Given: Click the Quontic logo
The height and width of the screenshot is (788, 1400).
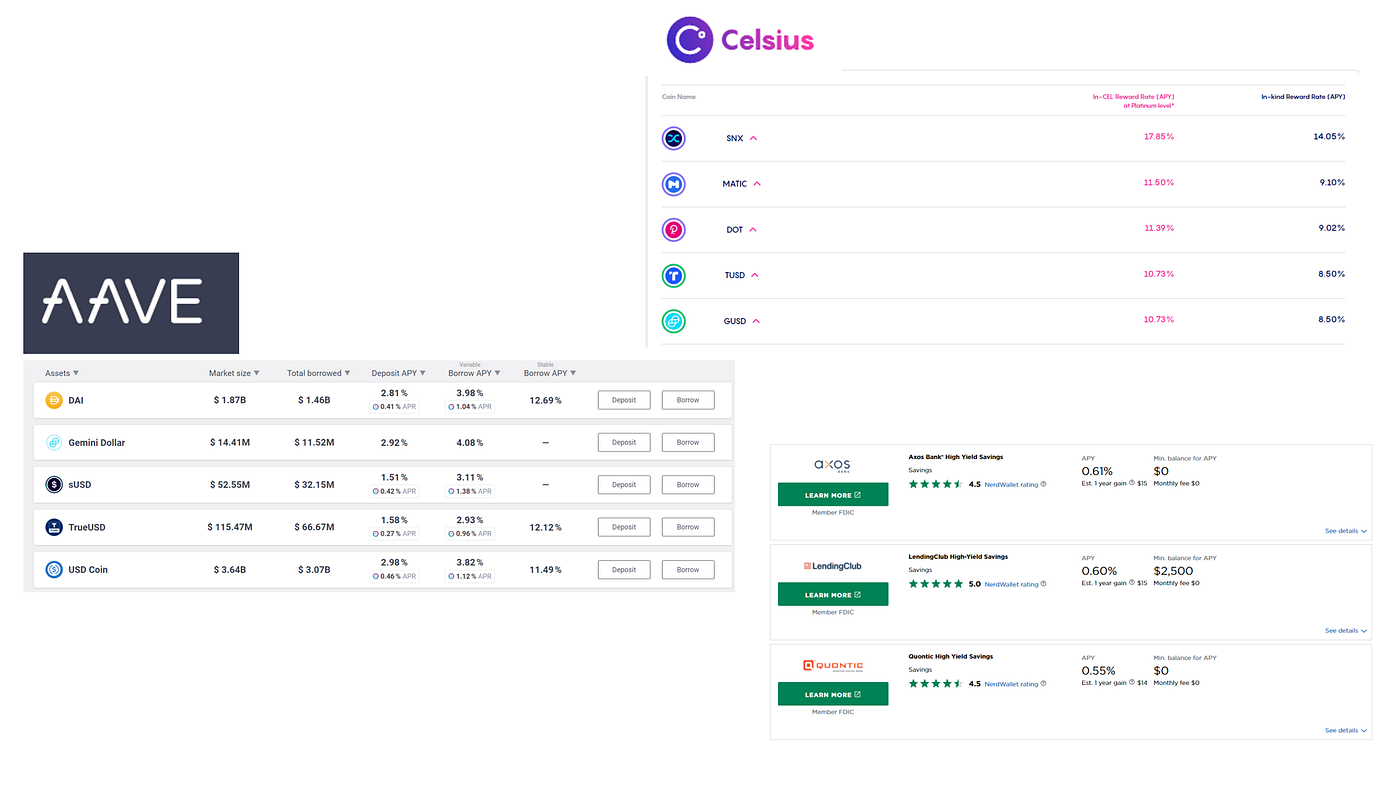Looking at the screenshot, I should coord(833,665).
